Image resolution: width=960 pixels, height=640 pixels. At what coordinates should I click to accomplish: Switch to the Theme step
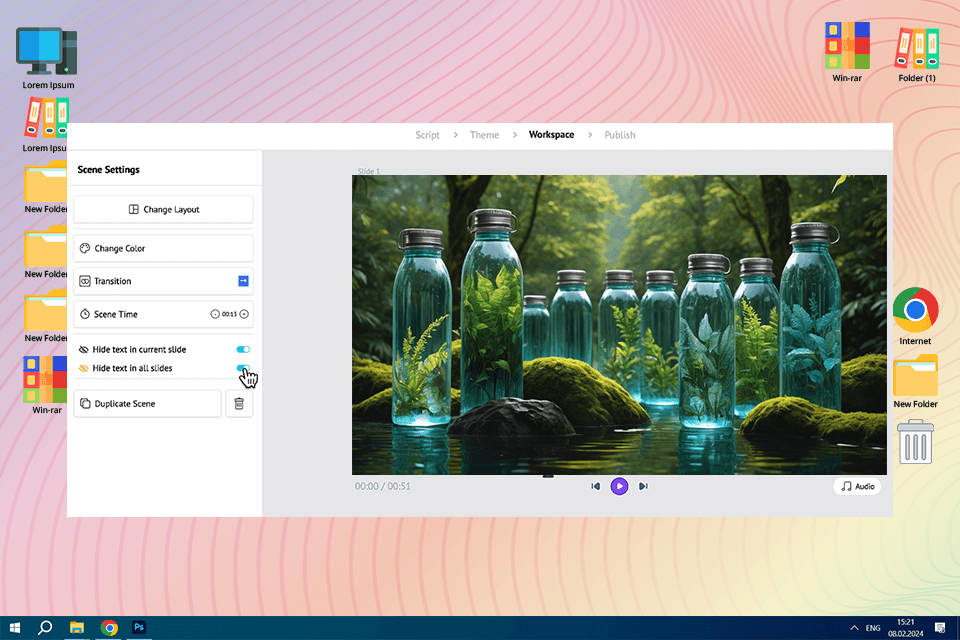click(x=484, y=135)
